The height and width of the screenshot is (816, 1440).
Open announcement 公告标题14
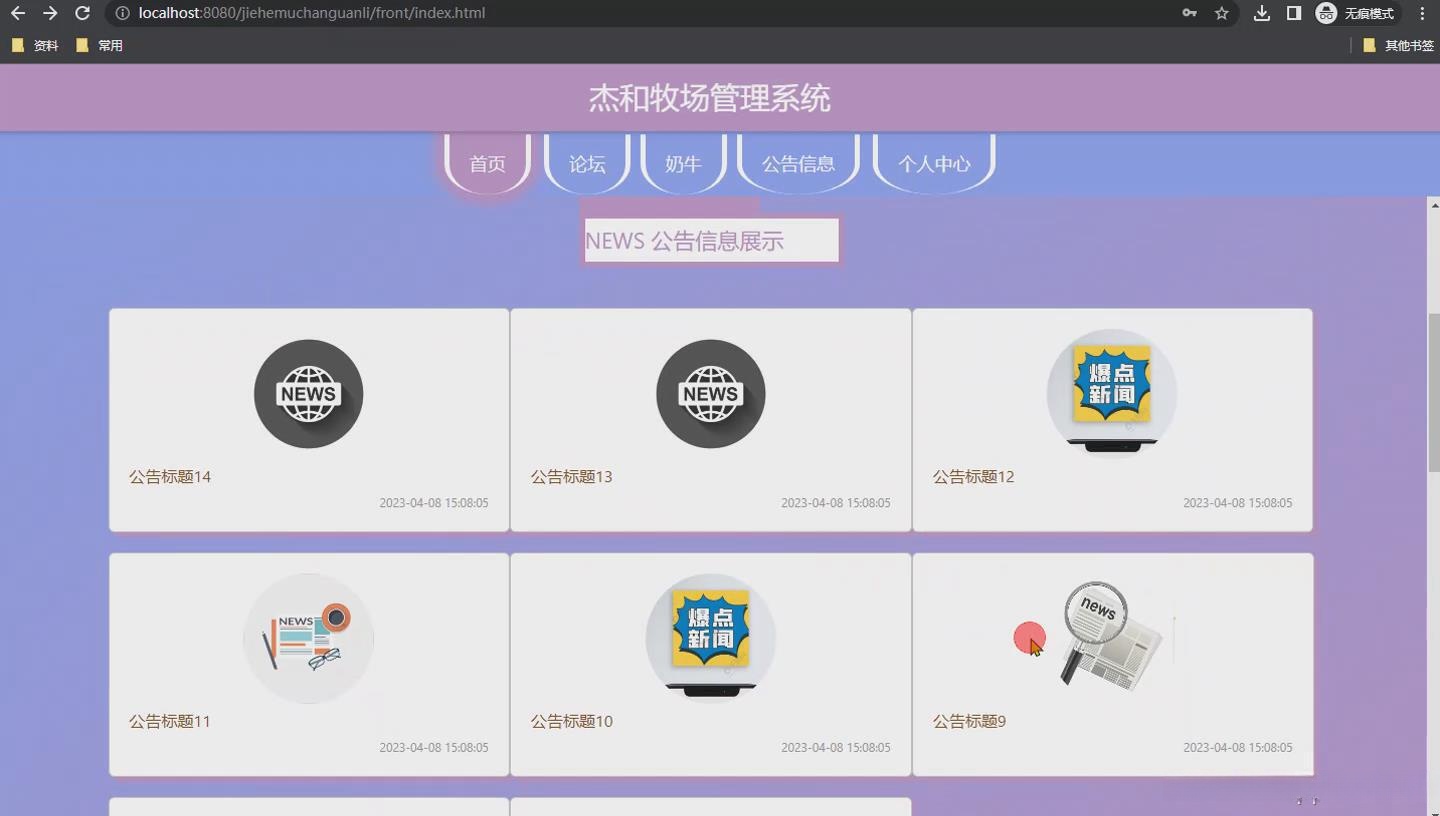(169, 477)
